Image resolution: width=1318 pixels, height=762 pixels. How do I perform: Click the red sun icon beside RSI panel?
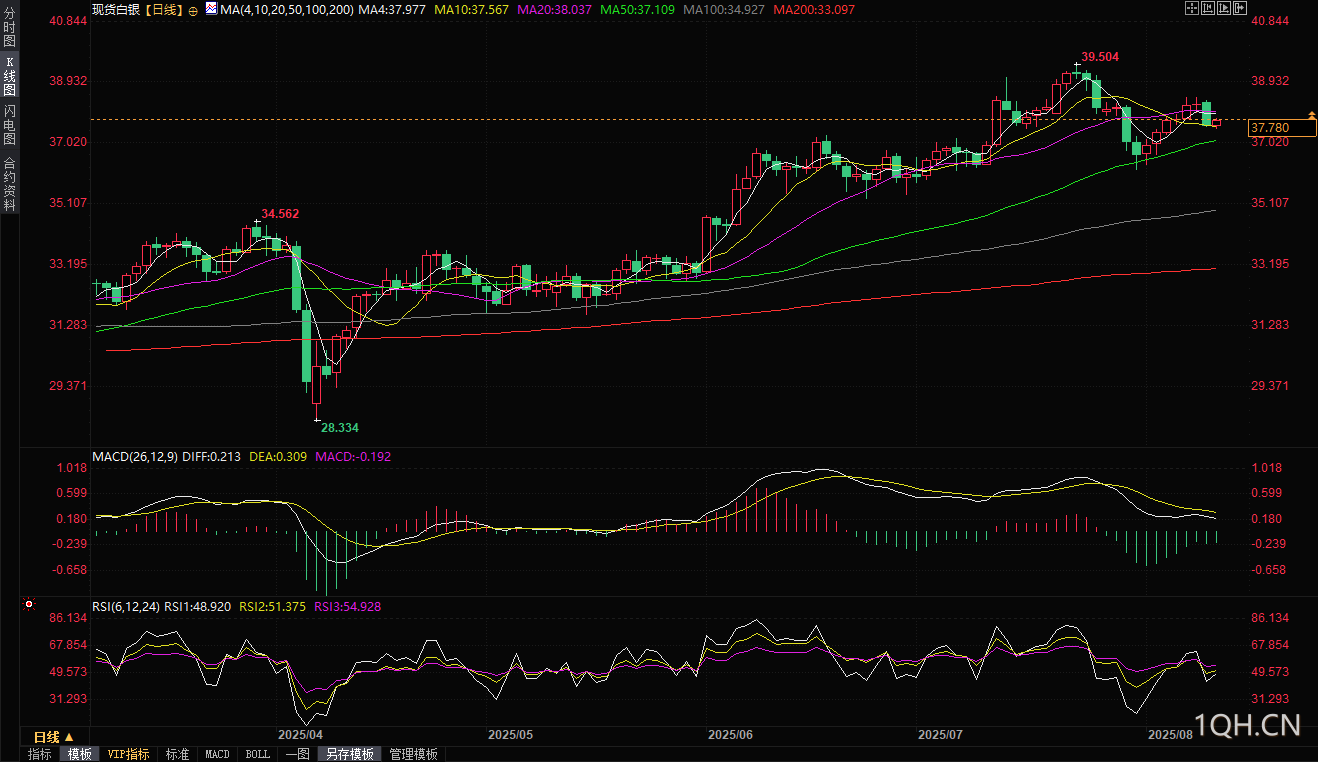[28, 605]
